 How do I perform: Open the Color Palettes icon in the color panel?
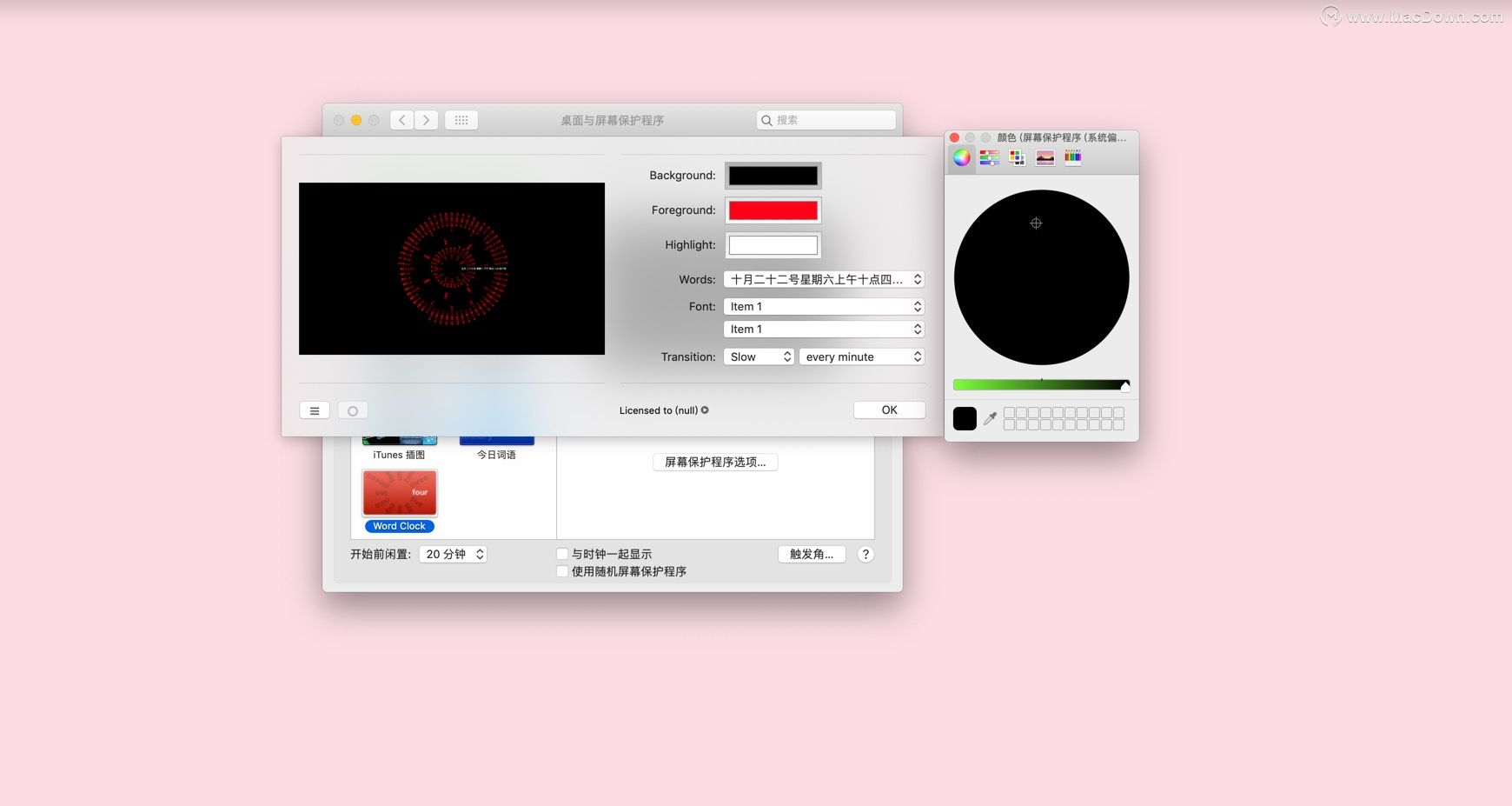(x=1017, y=157)
